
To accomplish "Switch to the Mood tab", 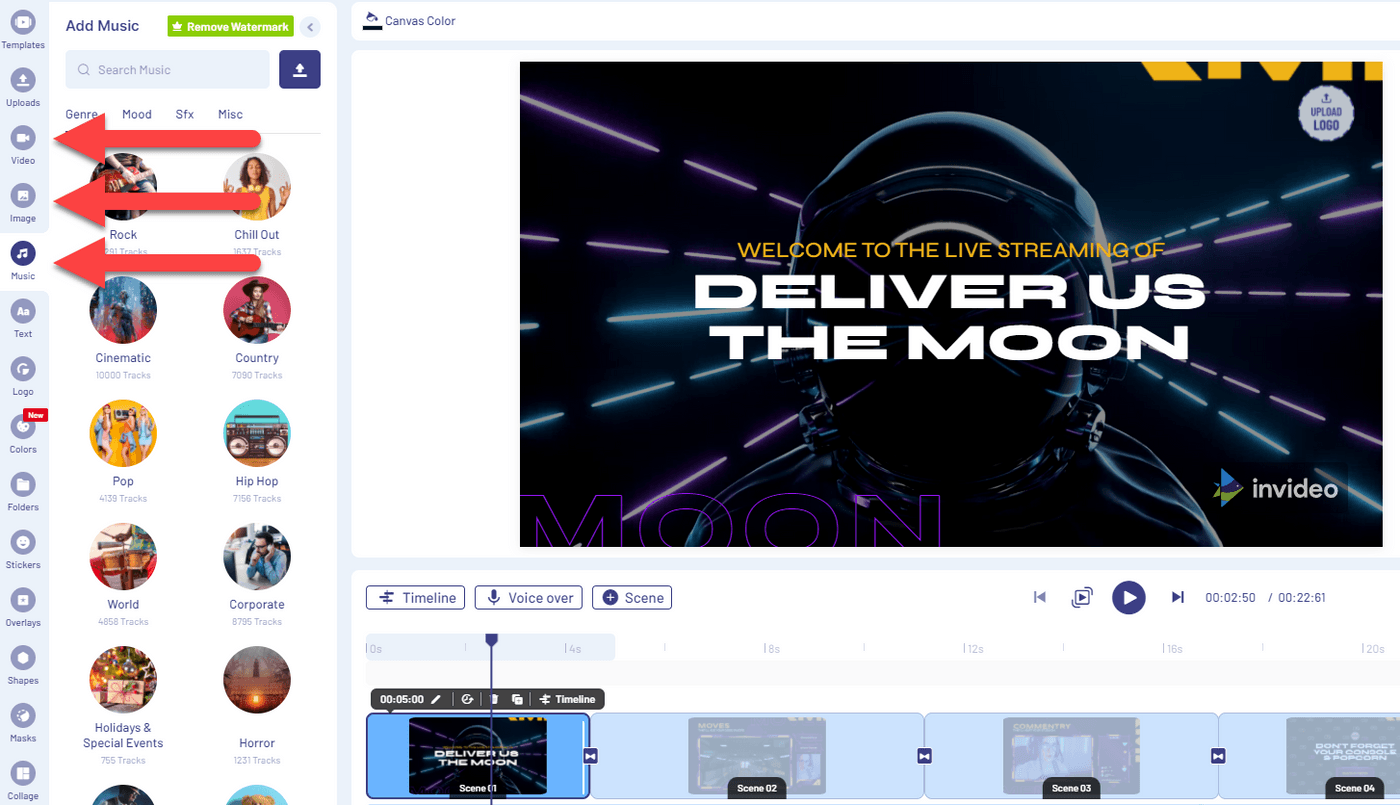I will point(137,114).
